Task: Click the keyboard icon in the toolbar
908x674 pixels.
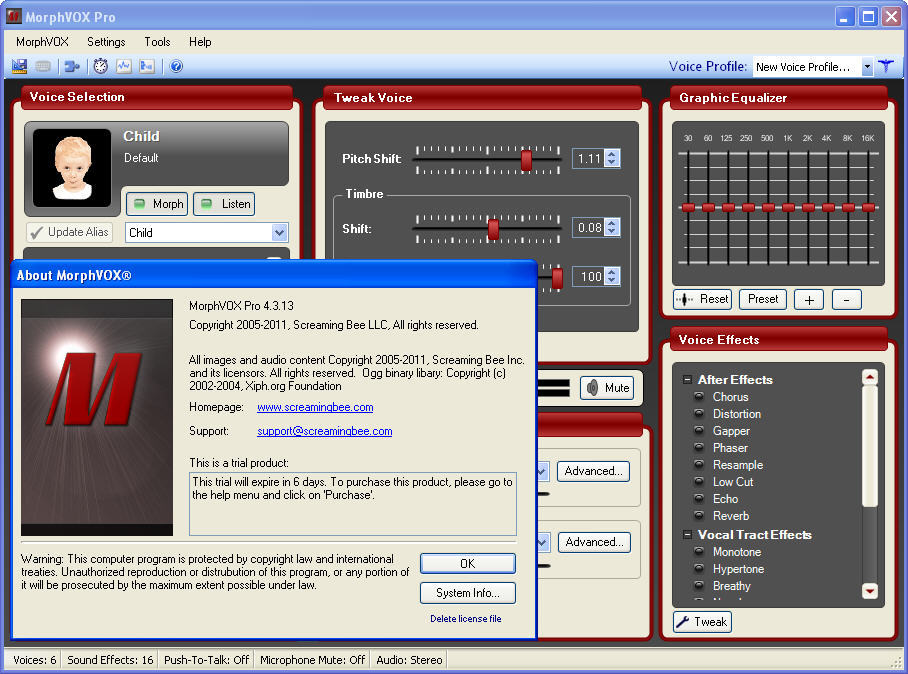Action: (x=42, y=66)
